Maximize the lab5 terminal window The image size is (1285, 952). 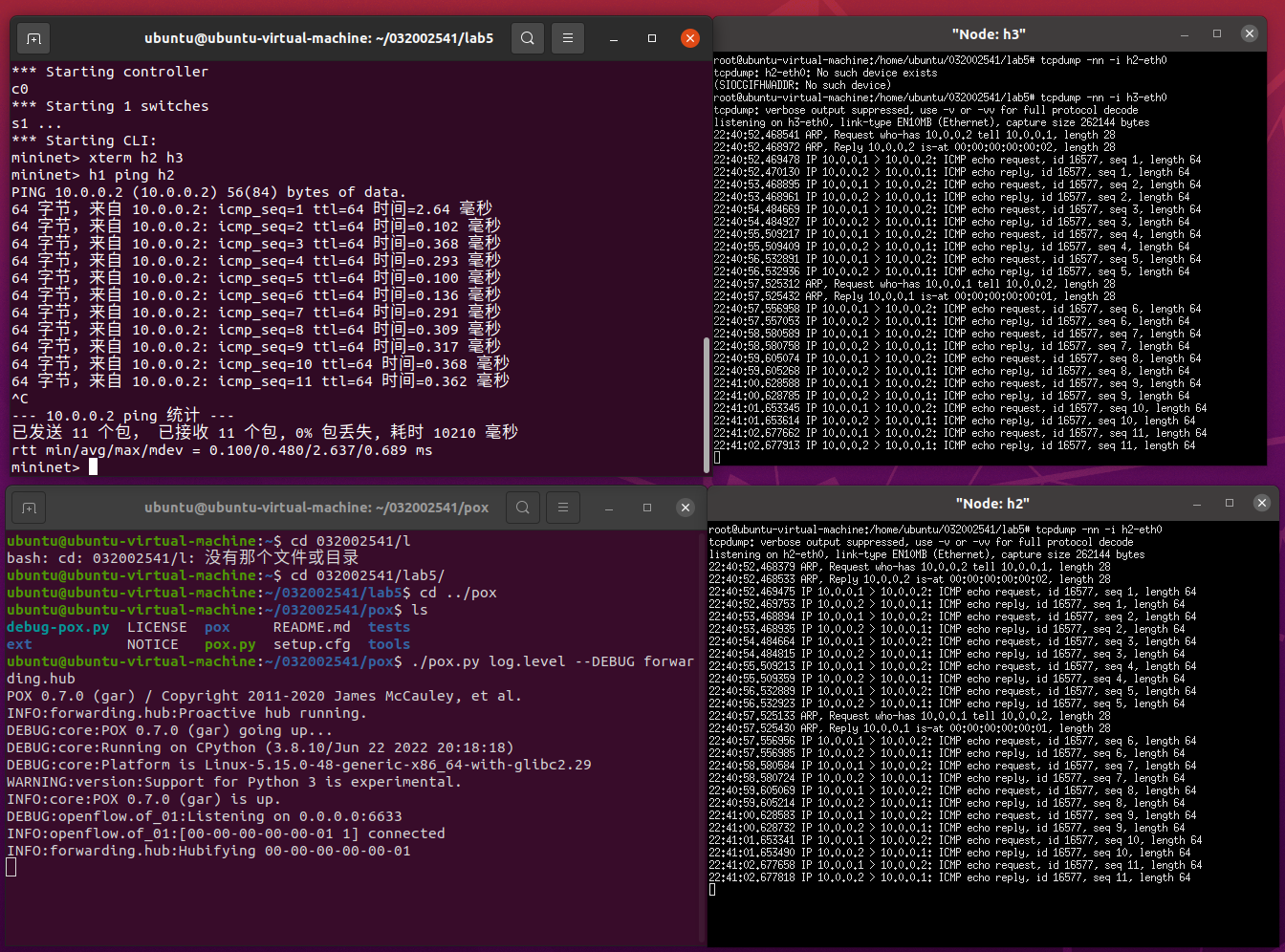(x=652, y=38)
